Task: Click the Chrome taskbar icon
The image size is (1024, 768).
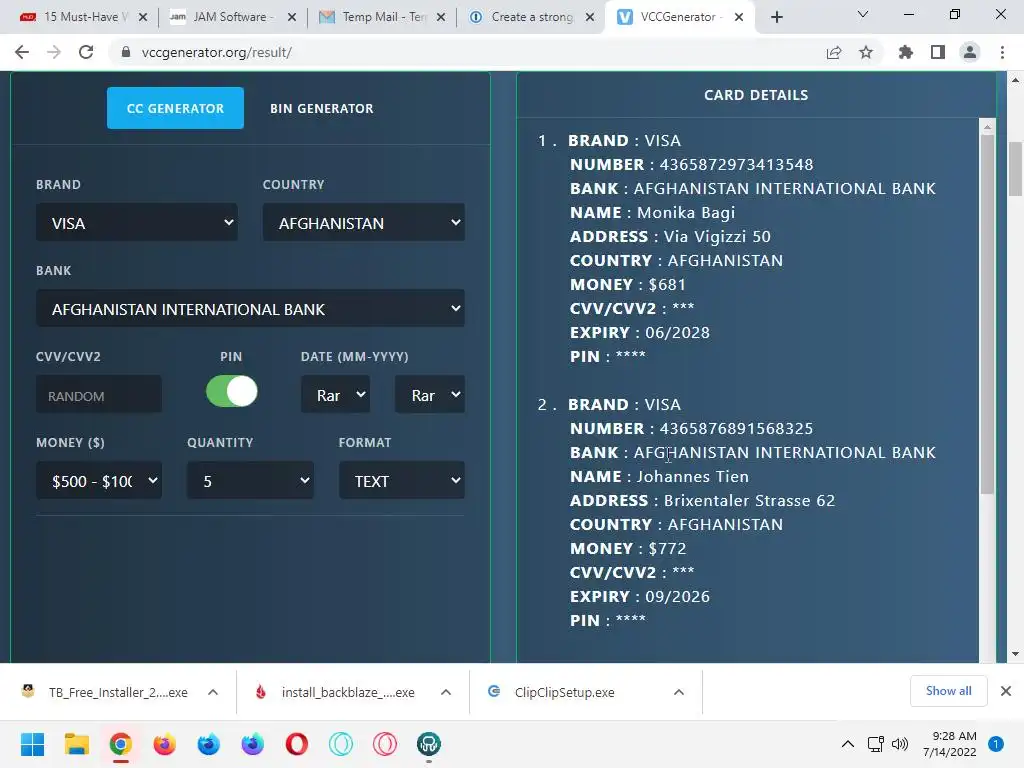Action: (121, 744)
